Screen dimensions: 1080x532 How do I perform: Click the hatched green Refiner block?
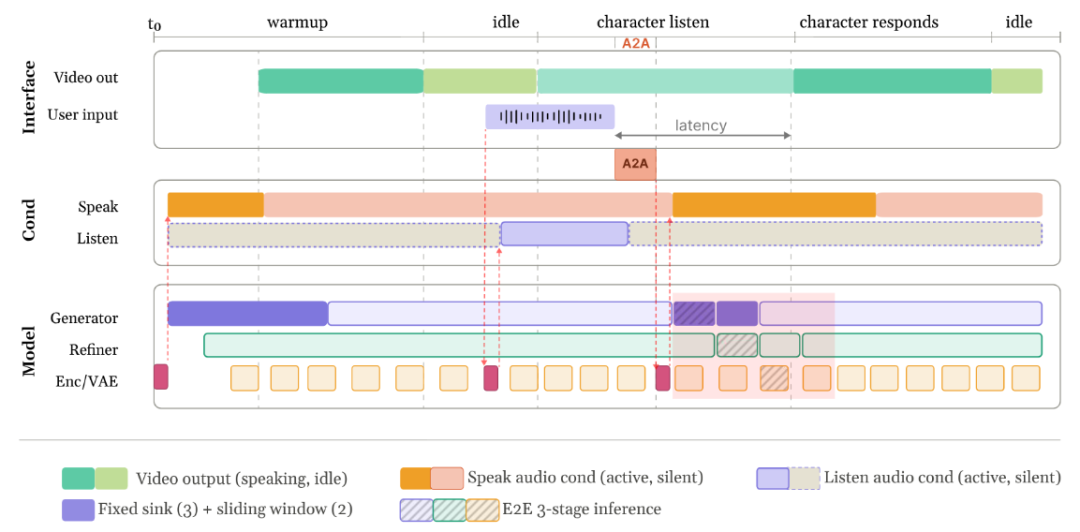[737, 346]
